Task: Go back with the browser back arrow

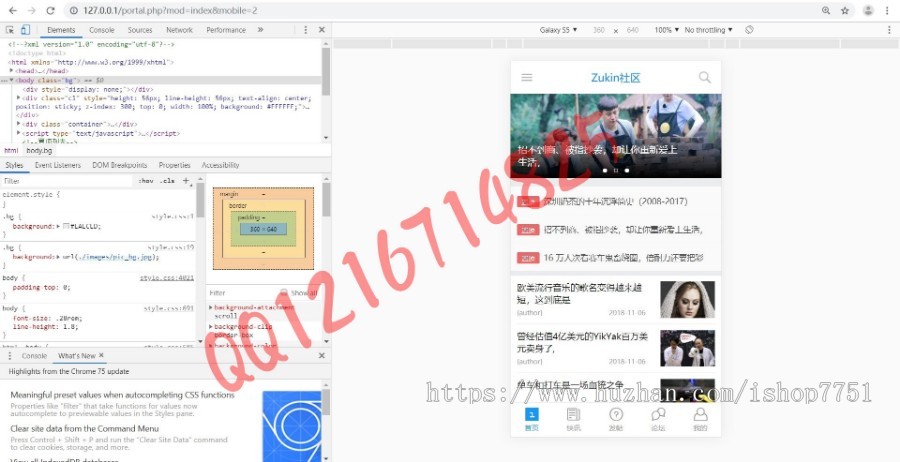Action: coord(13,10)
